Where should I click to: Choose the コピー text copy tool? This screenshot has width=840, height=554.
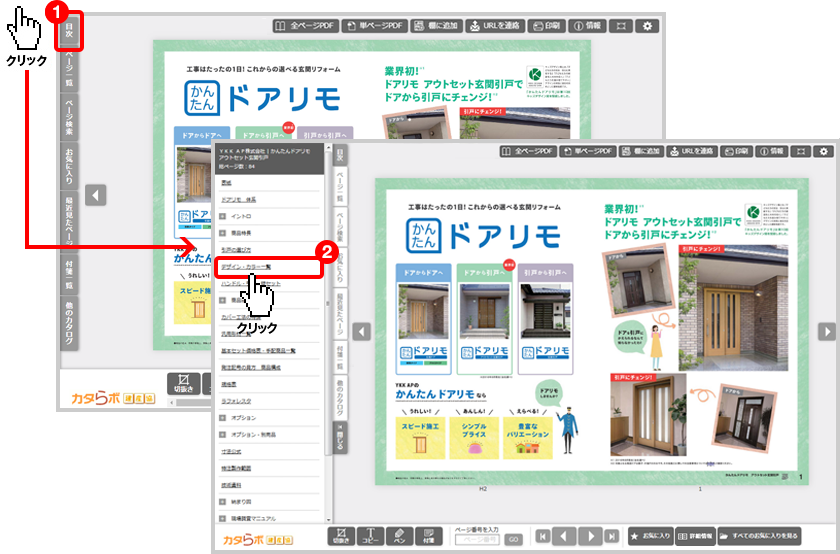coord(370,535)
